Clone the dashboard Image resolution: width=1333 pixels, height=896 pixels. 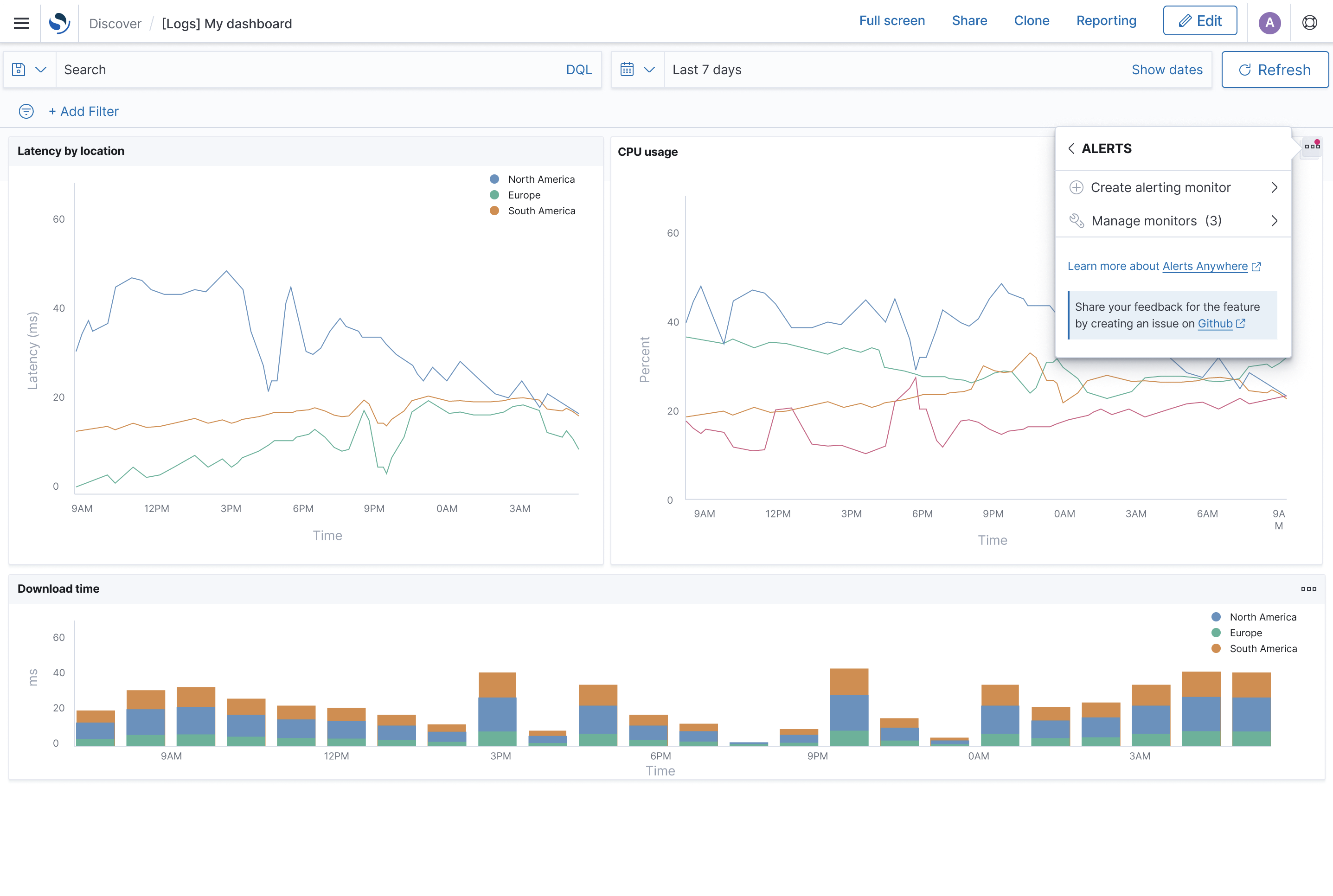coord(1032,20)
